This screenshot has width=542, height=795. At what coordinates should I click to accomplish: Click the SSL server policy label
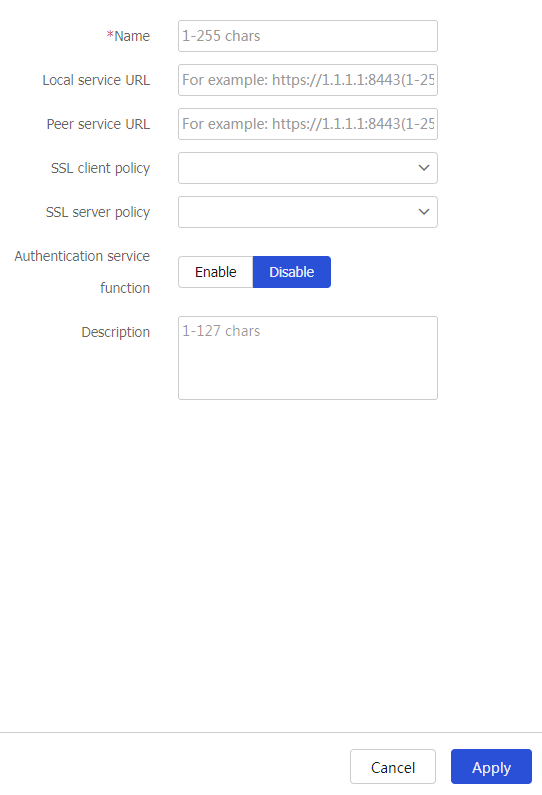(x=98, y=212)
